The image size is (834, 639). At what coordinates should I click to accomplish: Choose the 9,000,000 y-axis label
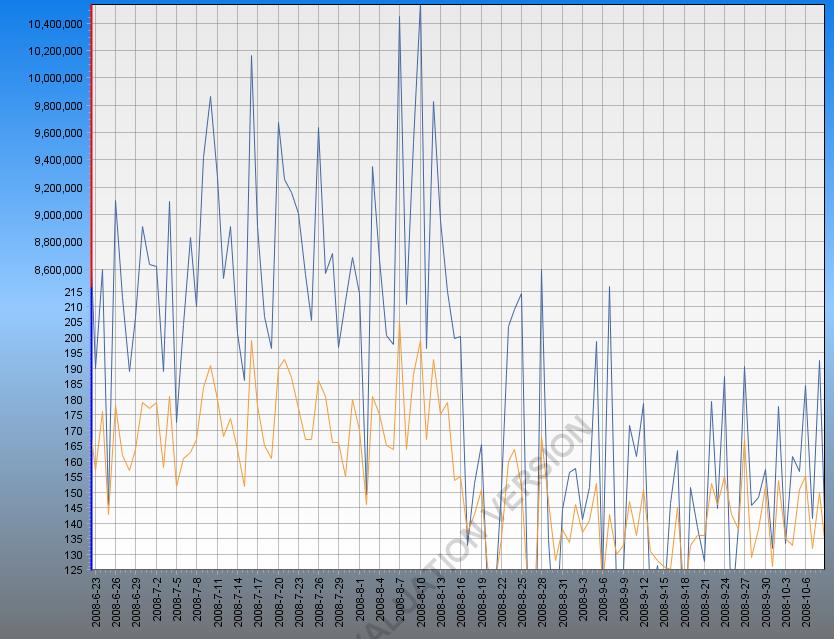[58, 215]
